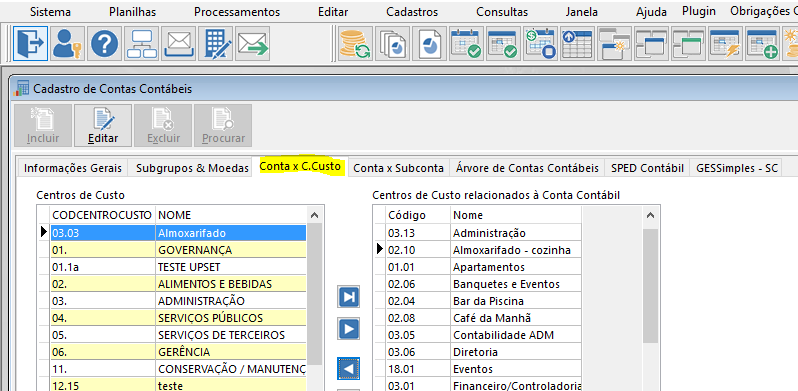
Task: Open the Sistema menu
Action: pos(50,12)
